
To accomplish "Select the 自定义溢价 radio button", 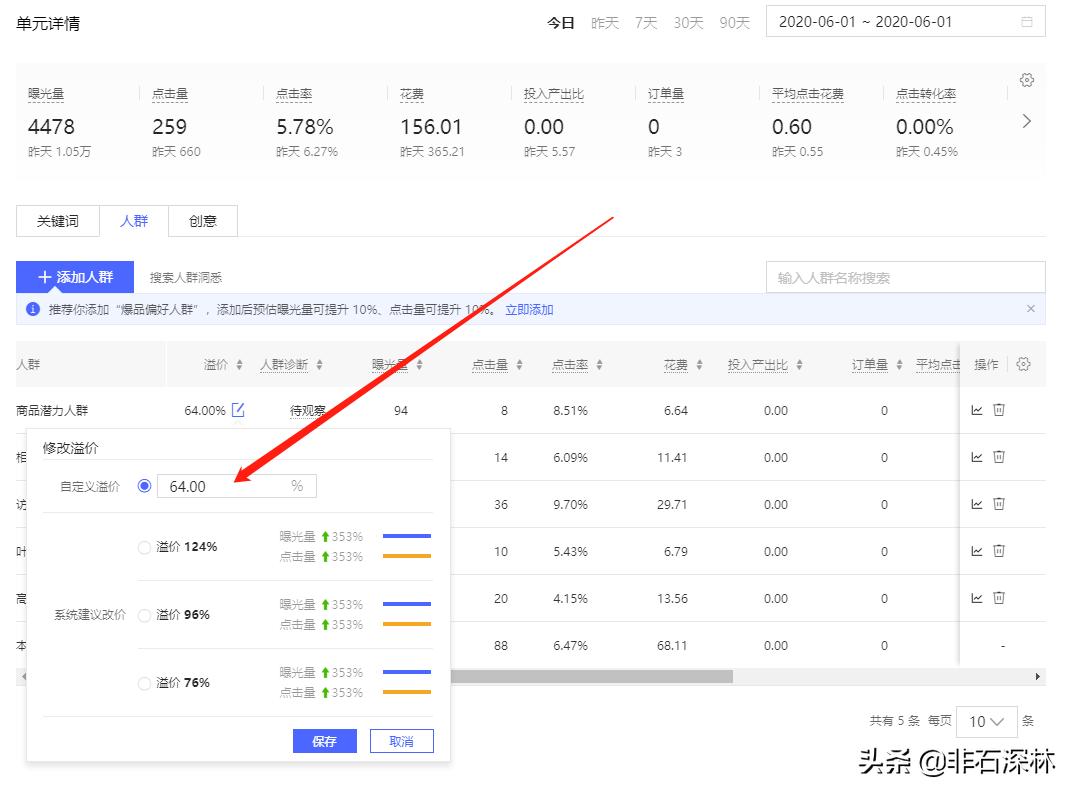I will tap(145, 486).
